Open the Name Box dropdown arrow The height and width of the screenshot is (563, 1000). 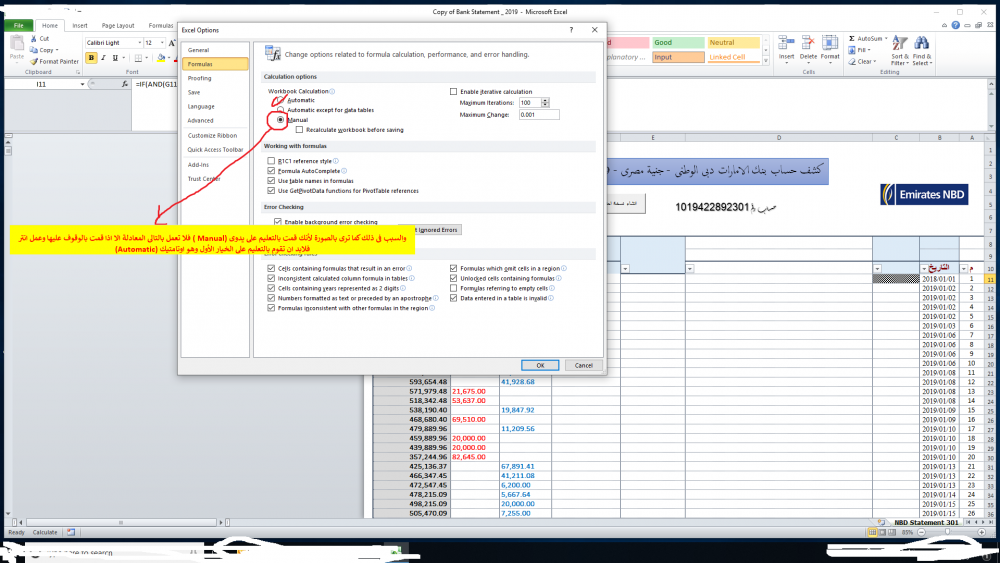tap(82, 84)
